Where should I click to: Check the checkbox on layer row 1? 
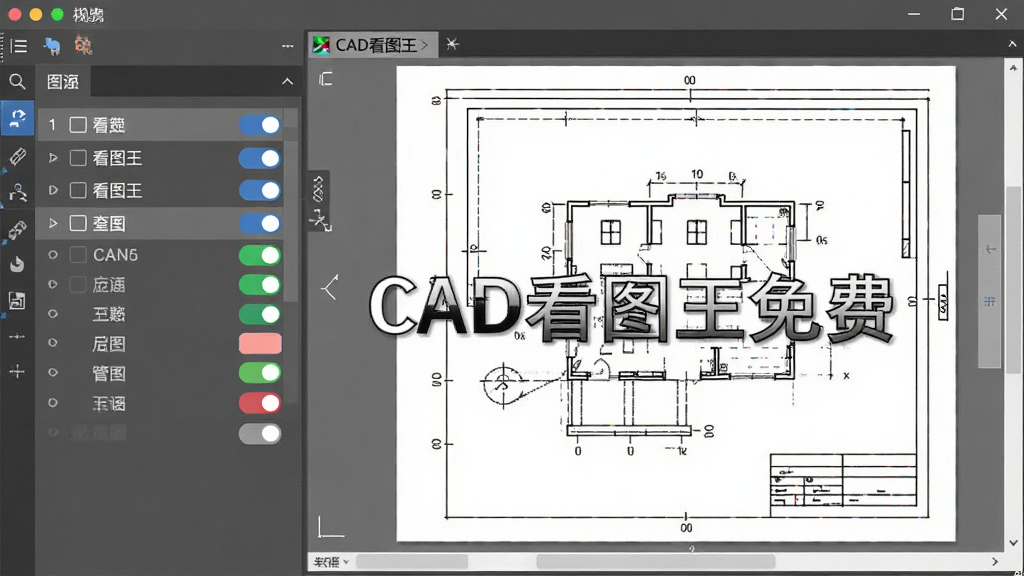pos(78,125)
